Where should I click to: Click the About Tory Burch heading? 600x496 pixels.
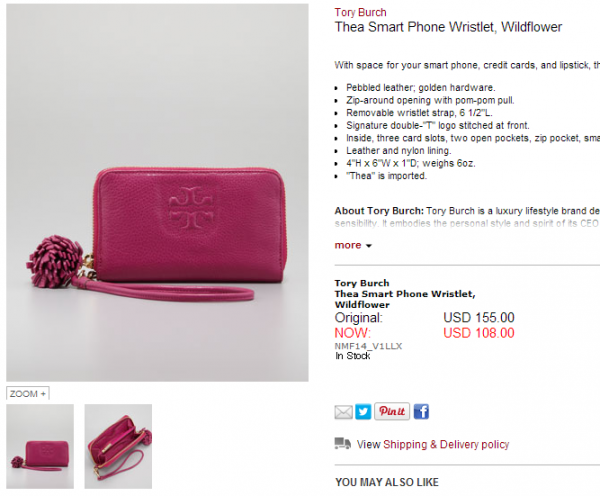(x=379, y=211)
